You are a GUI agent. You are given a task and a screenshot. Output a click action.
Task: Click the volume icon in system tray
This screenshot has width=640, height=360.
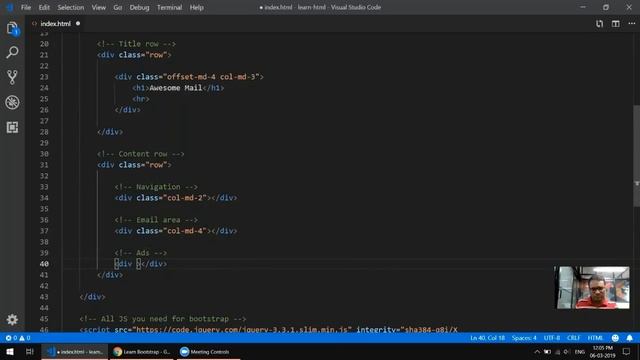[x=566, y=351]
